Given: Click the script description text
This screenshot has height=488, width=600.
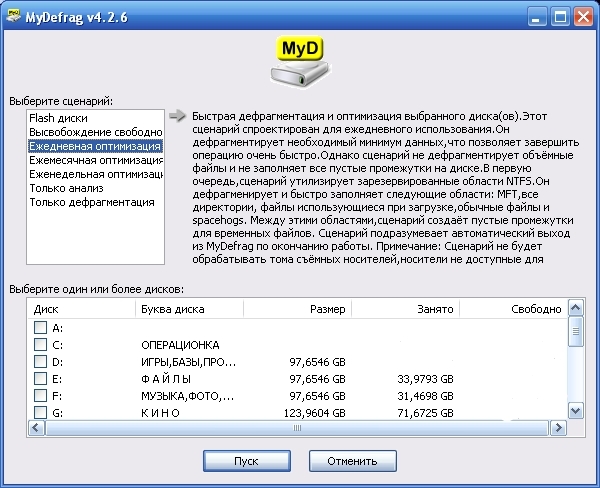Looking at the screenshot, I should [386, 188].
